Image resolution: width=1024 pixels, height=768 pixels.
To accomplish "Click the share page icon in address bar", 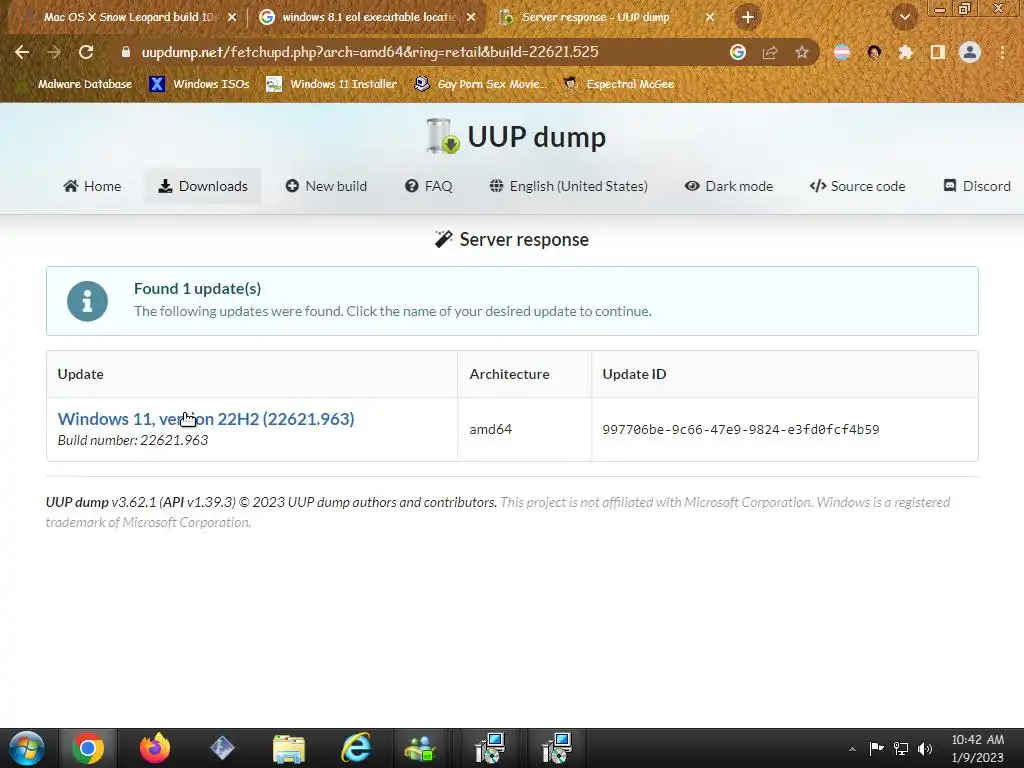I will click(x=770, y=52).
